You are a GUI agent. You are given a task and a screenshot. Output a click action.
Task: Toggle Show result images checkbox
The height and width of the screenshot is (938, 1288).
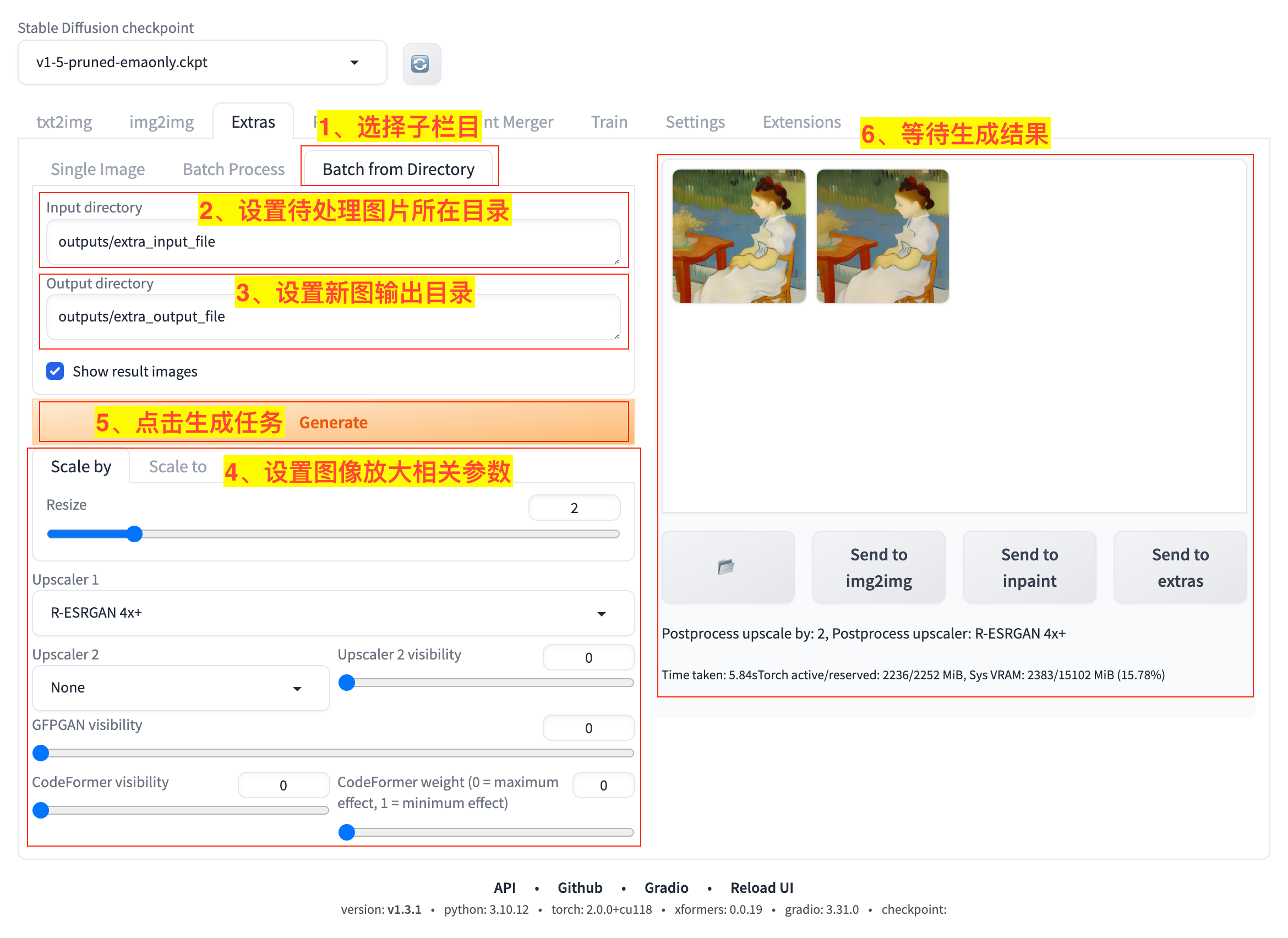(55, 372)
